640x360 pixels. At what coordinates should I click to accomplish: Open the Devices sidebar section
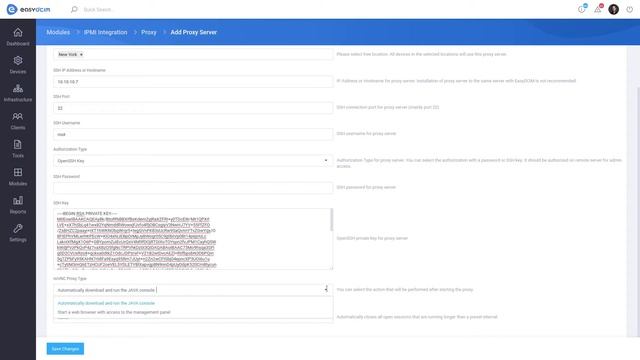(18, 64)
